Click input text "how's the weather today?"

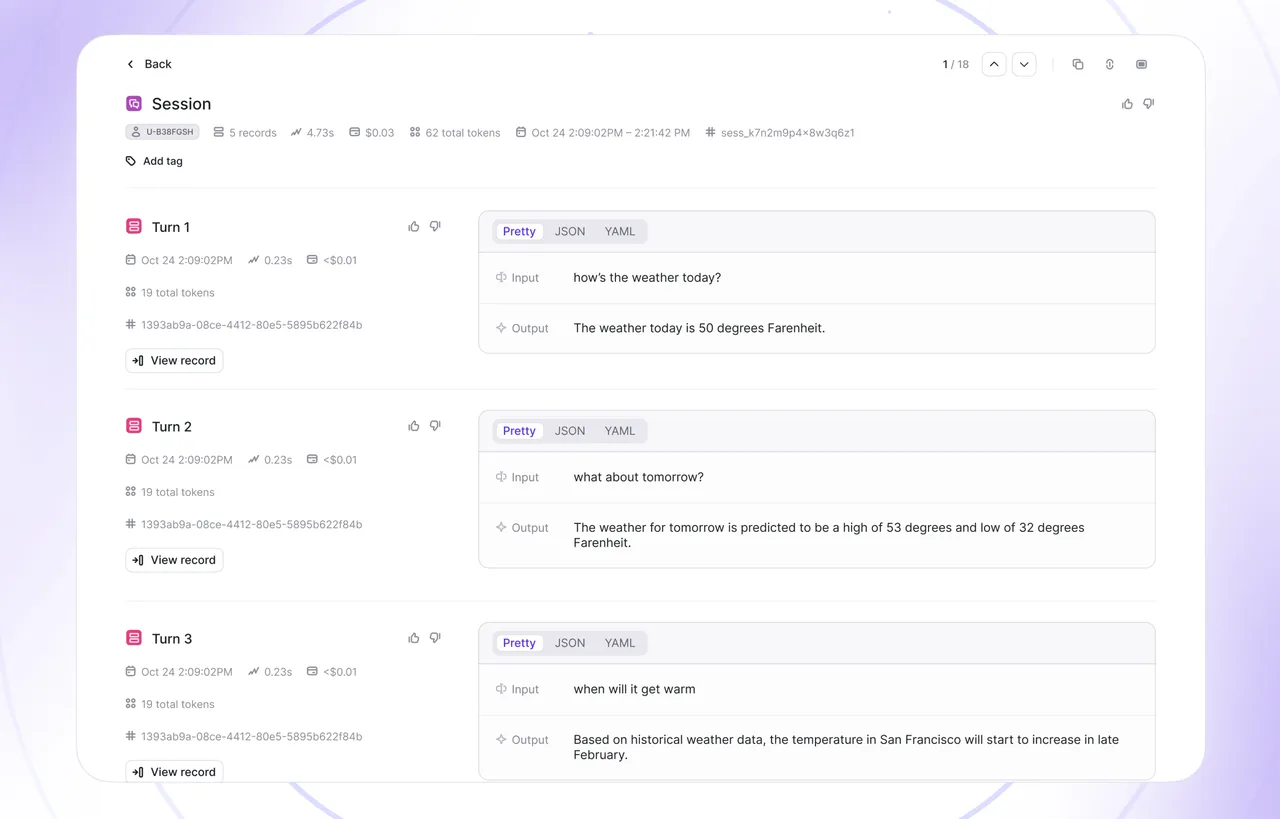point(647,278)
